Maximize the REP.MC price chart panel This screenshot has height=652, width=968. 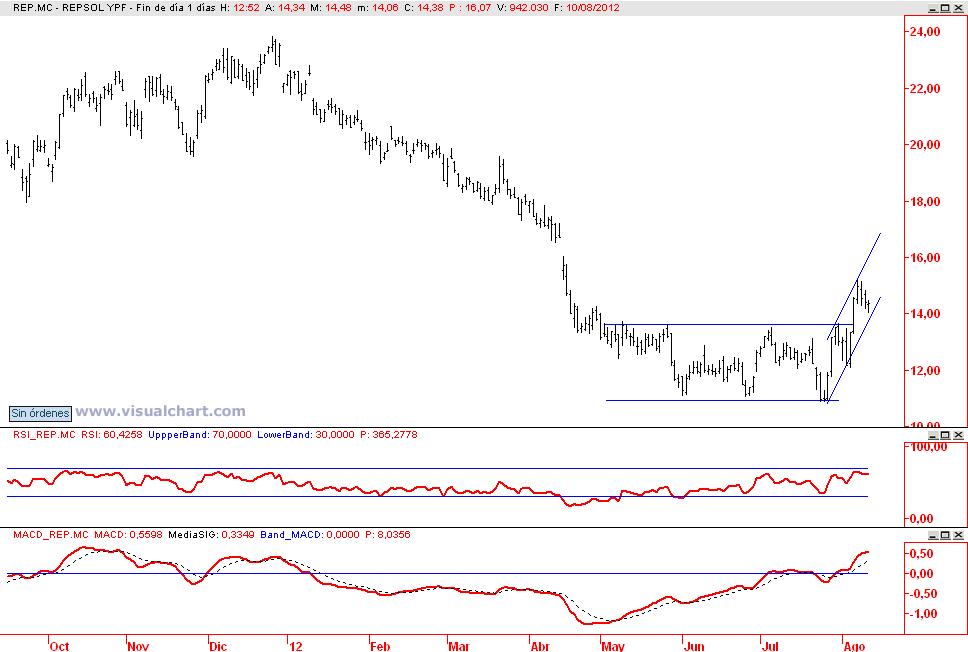pos(945,8)
